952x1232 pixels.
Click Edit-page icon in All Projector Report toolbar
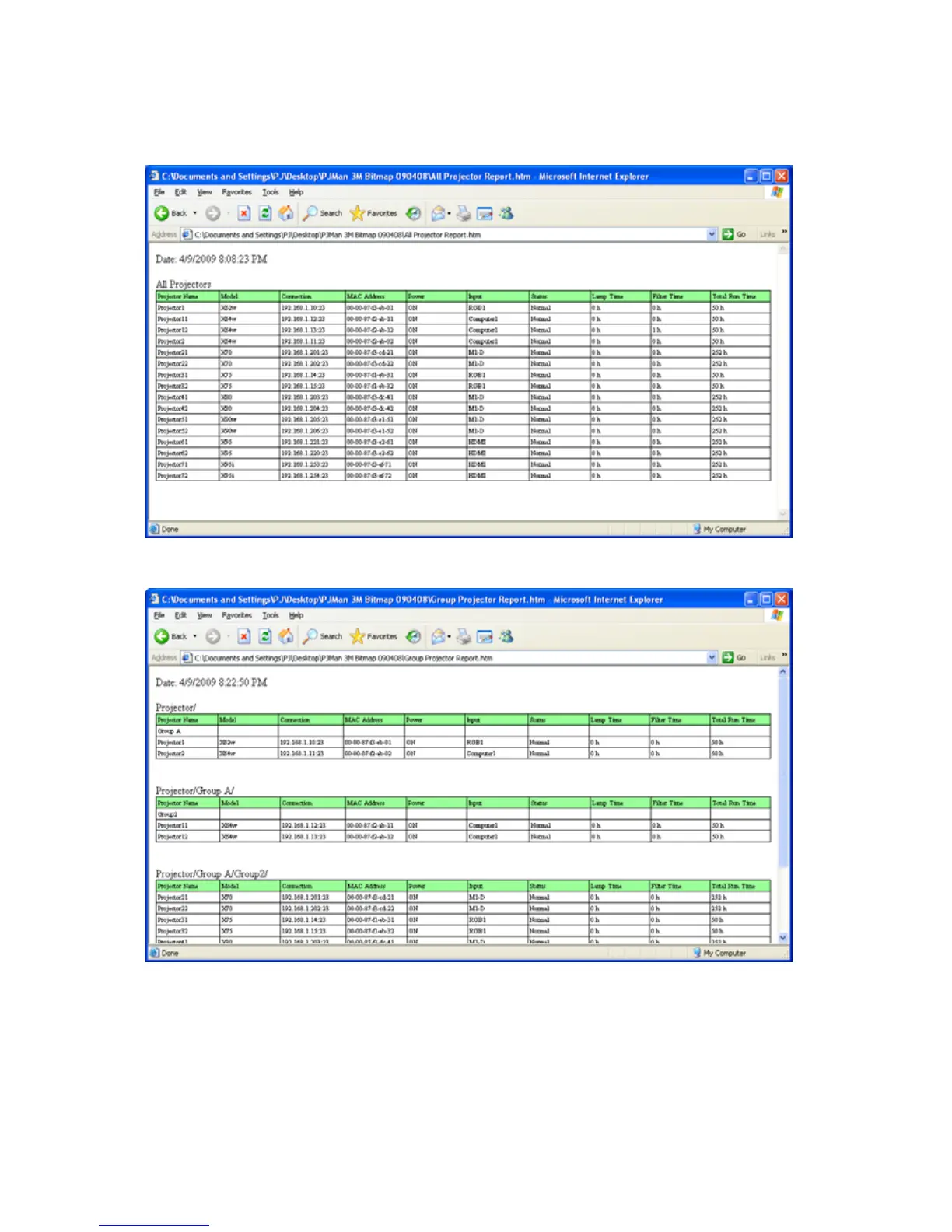pyautogui.click(x=485, y=213)
